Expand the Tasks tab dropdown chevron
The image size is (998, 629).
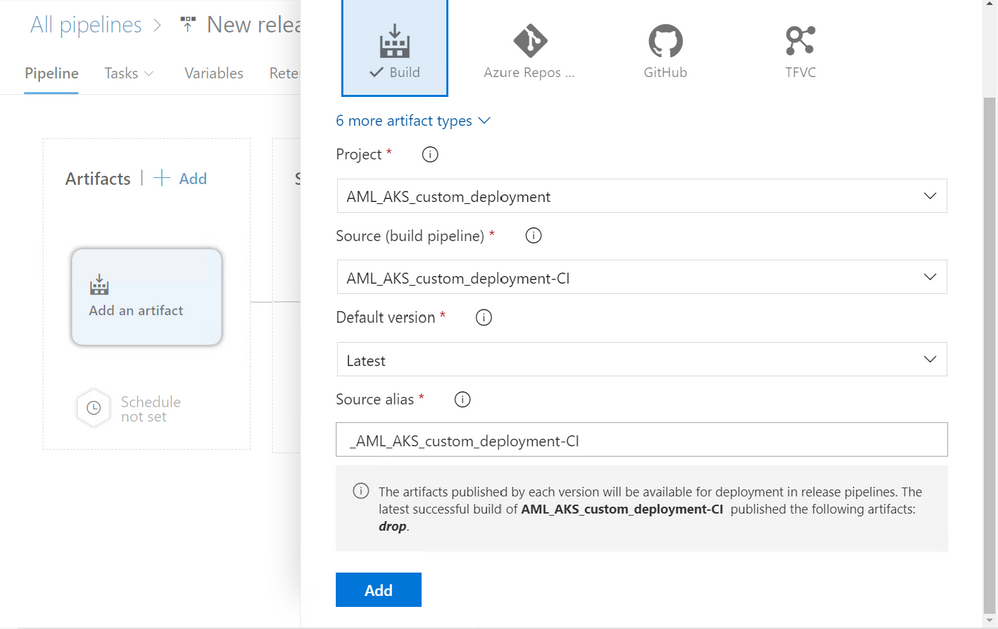tap(149, 74)
